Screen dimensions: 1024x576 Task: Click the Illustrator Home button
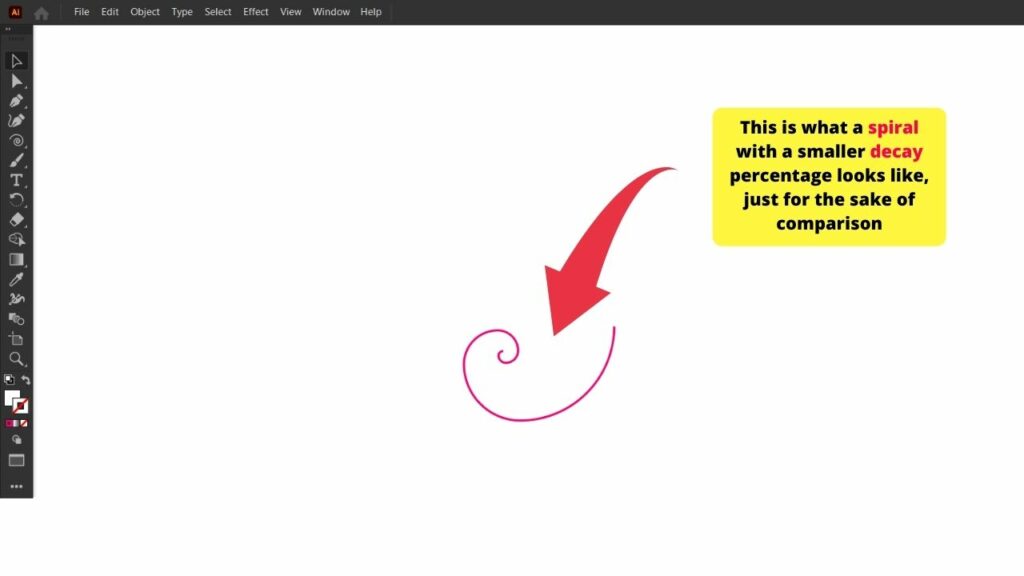(41, 11)
